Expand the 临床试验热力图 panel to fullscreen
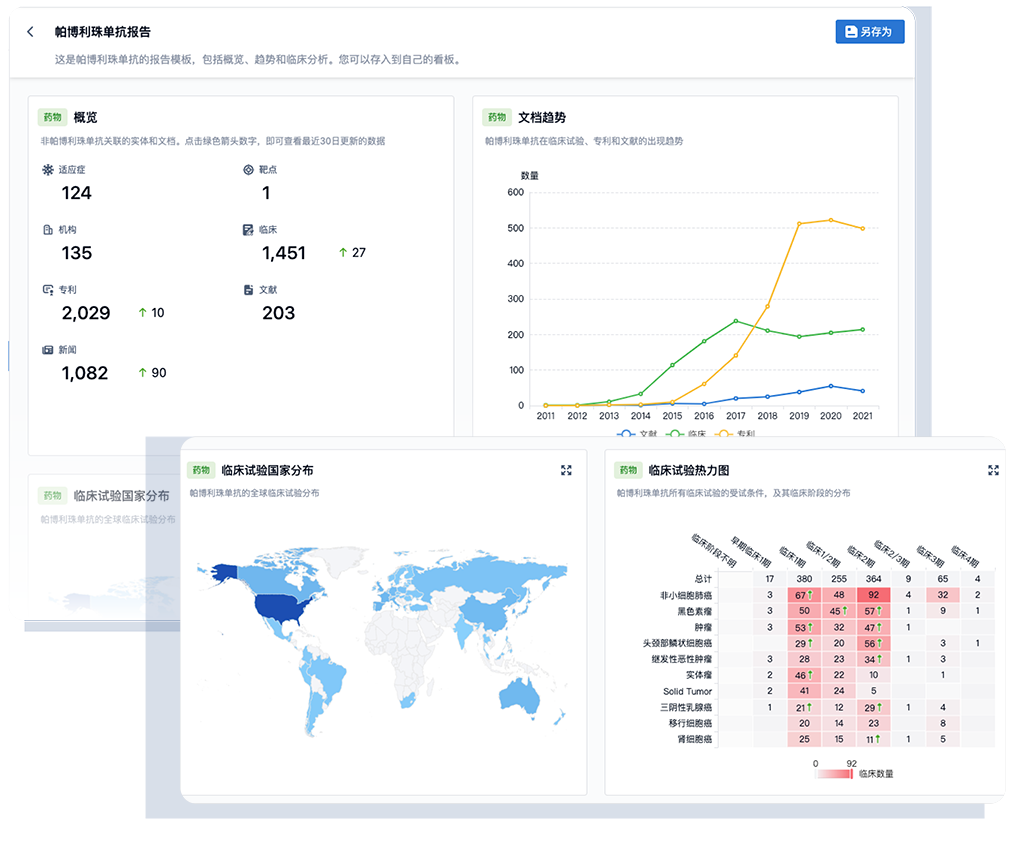Viewport: 1026px width, 841px height. (993, 470)
